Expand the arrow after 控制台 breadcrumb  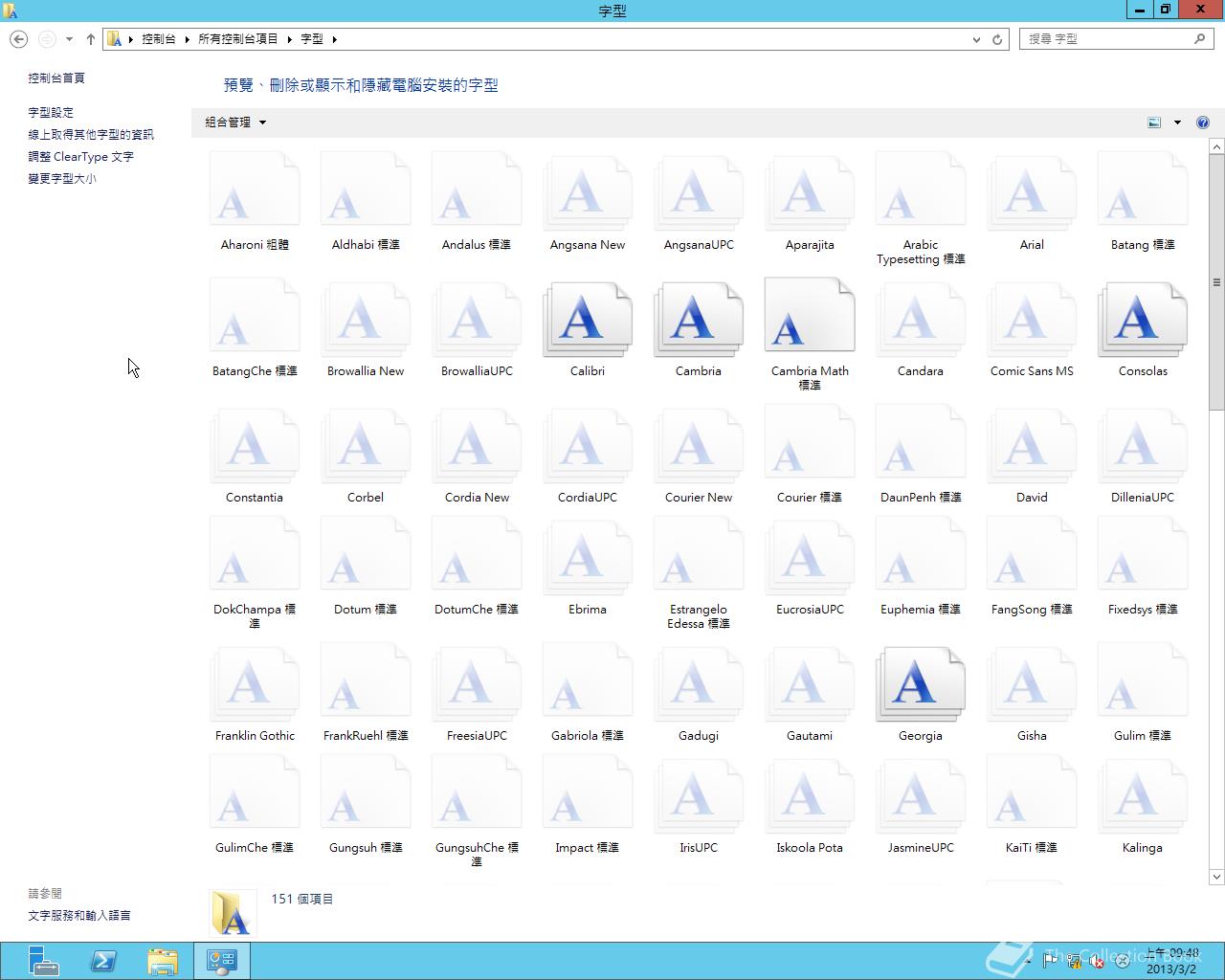click(188, 39)
